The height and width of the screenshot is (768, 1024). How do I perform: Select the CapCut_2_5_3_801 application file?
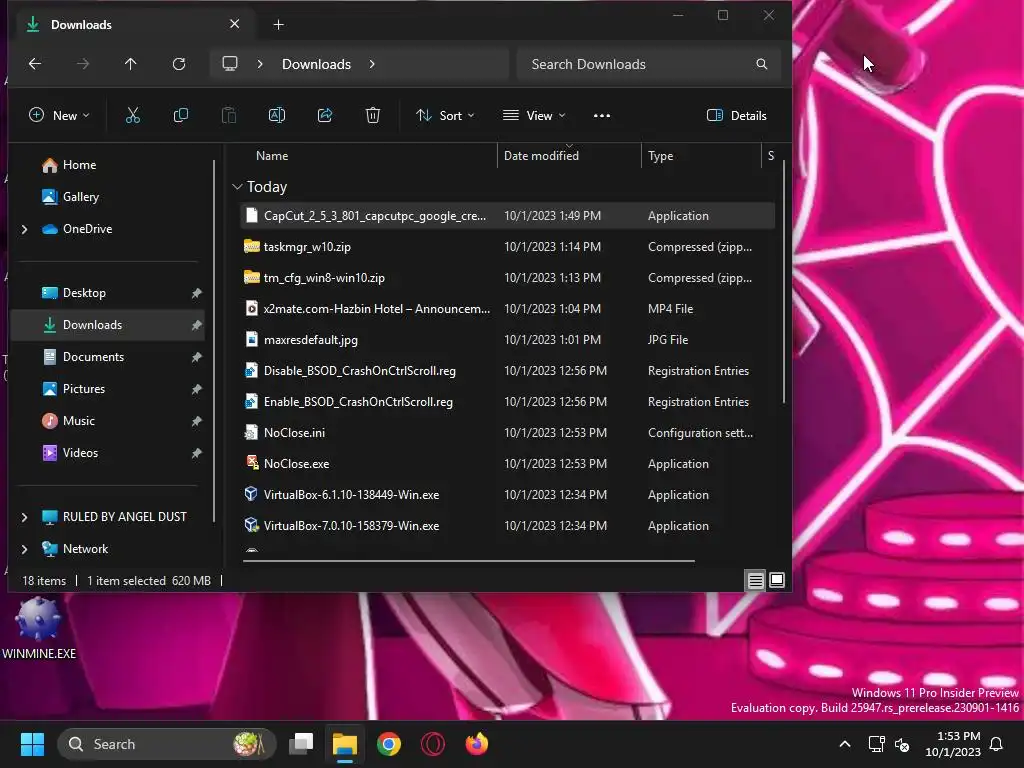click(x=508, y=216)
